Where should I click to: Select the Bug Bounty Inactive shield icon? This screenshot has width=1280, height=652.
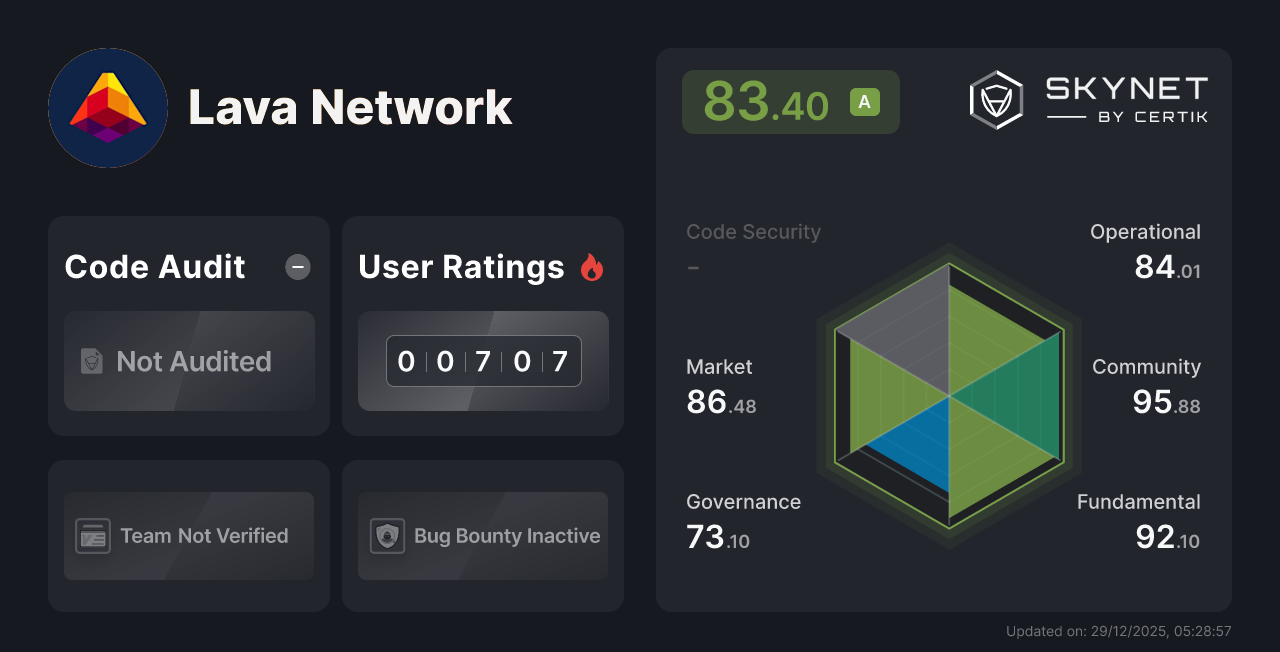(x=387, y=536)
